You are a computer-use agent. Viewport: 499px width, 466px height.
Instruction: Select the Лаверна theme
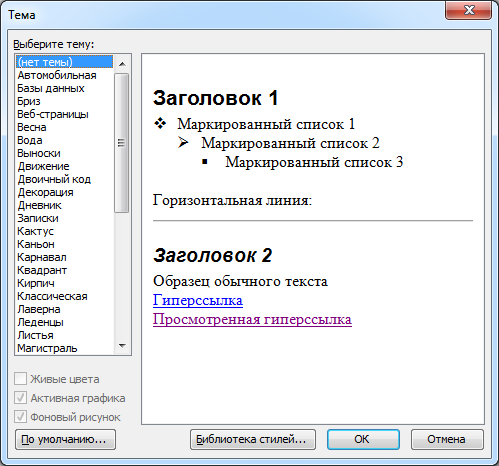pyautogui.click(x=65, y=309)
